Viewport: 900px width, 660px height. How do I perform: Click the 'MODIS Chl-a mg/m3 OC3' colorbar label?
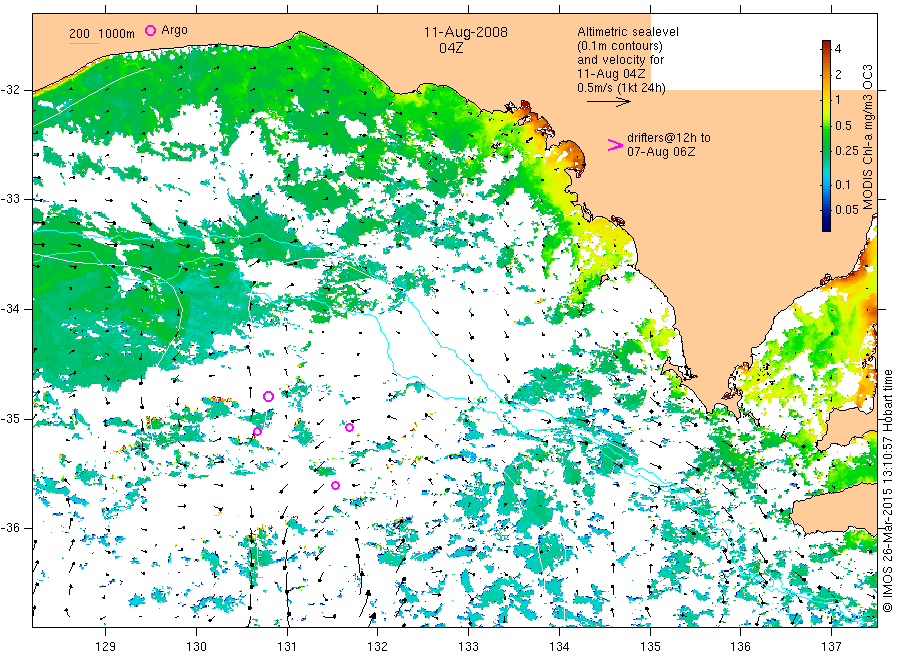(867, 137)
